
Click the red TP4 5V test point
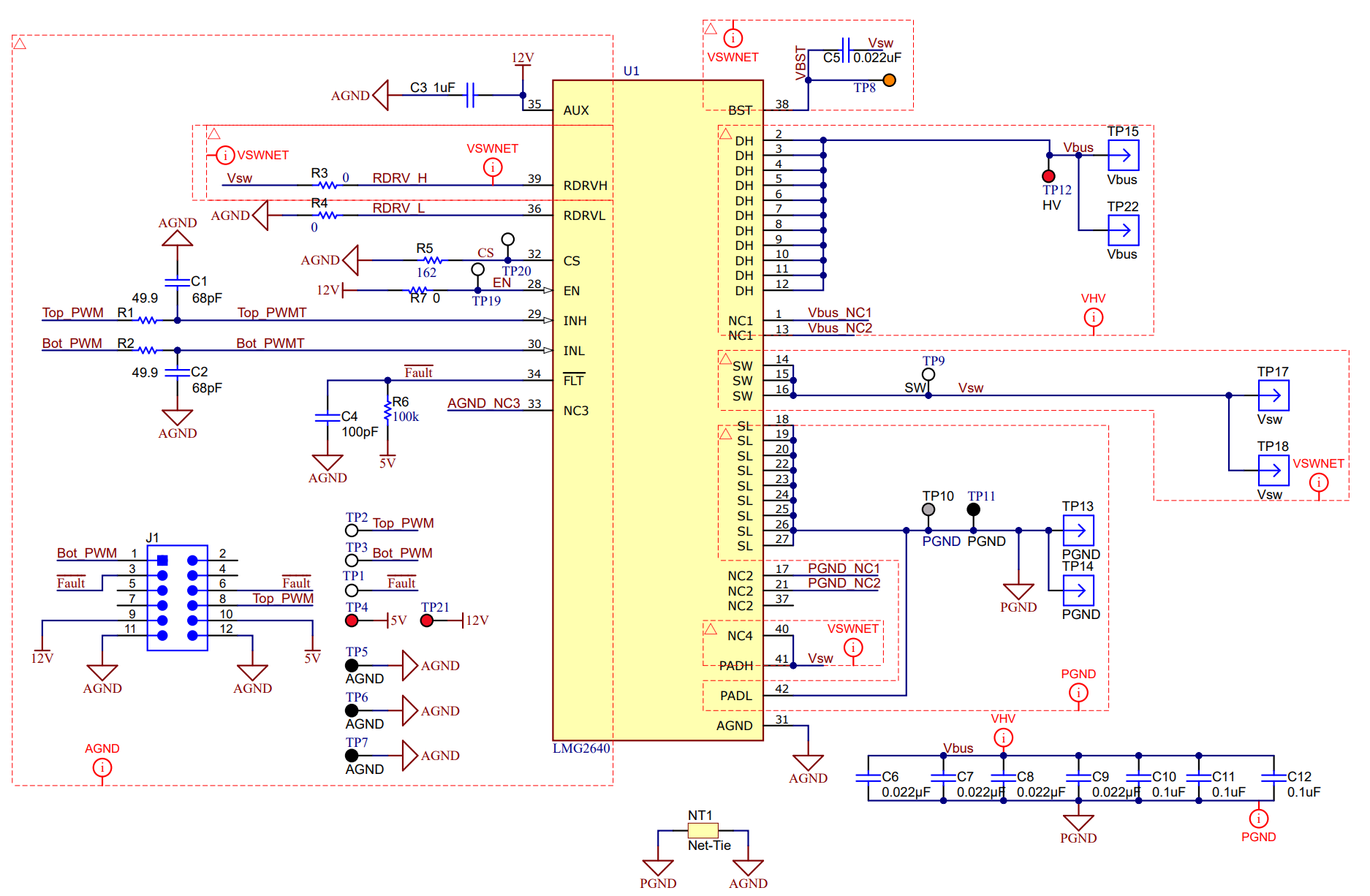[x=352, y=620]
